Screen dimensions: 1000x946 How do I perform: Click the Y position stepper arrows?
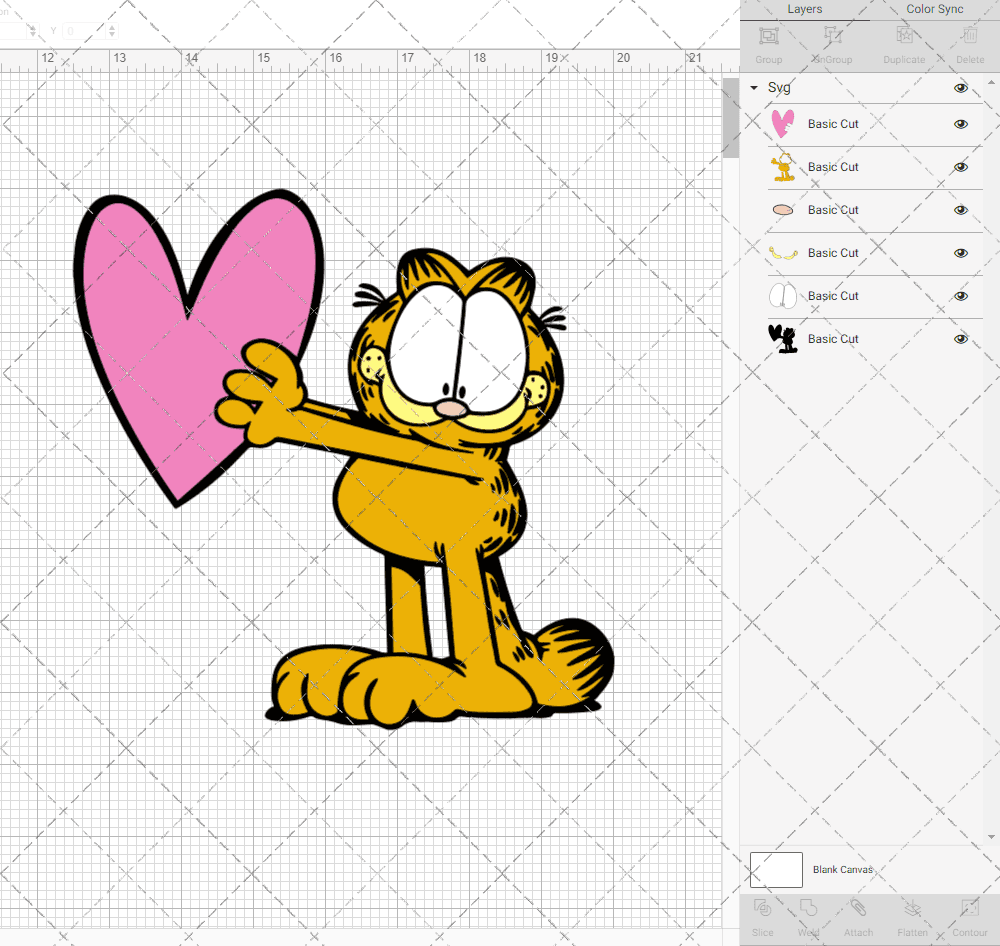tap(112, 31)
